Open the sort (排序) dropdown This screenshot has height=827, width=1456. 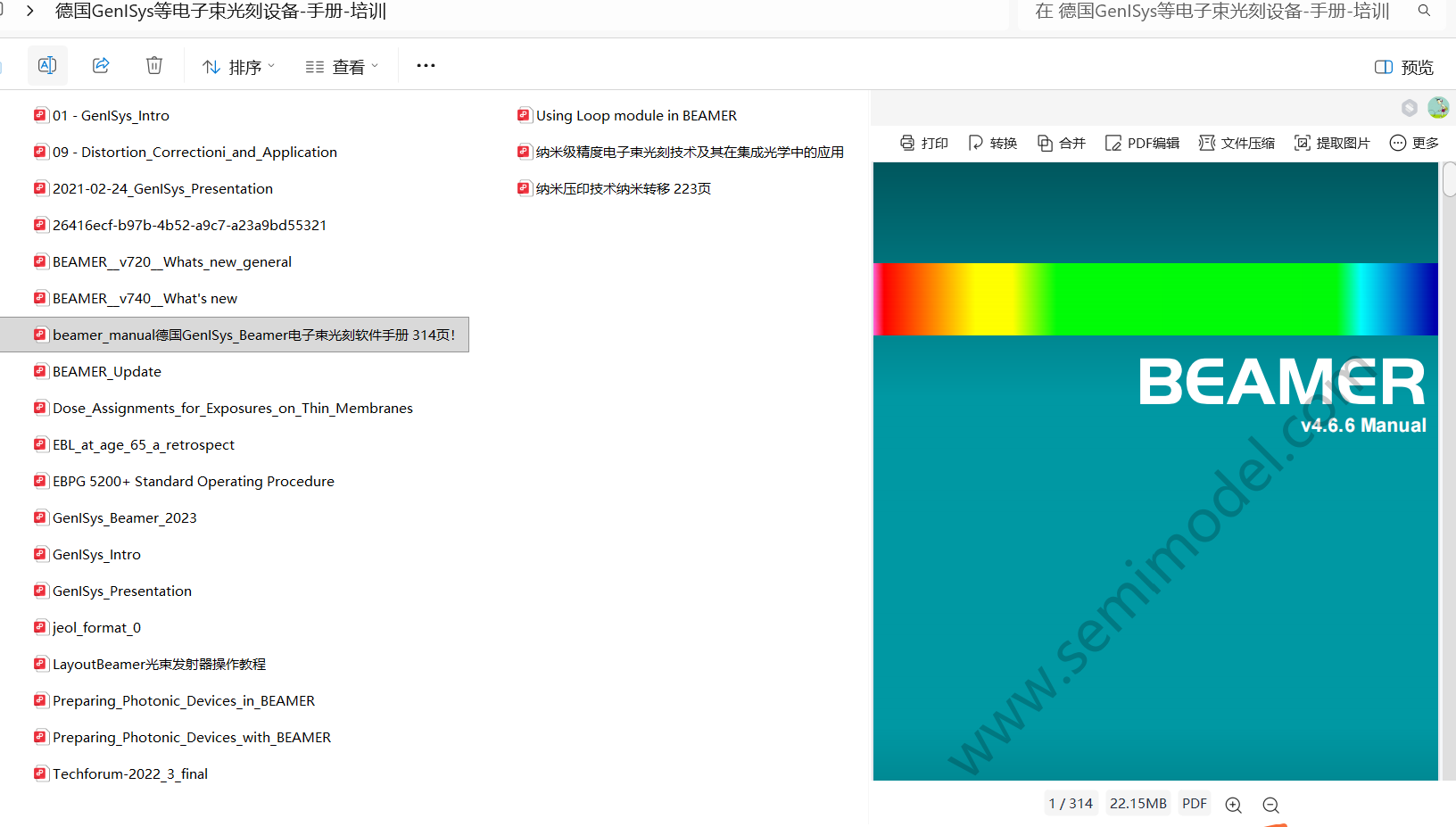pyautogui.click(x=238, y=67)
